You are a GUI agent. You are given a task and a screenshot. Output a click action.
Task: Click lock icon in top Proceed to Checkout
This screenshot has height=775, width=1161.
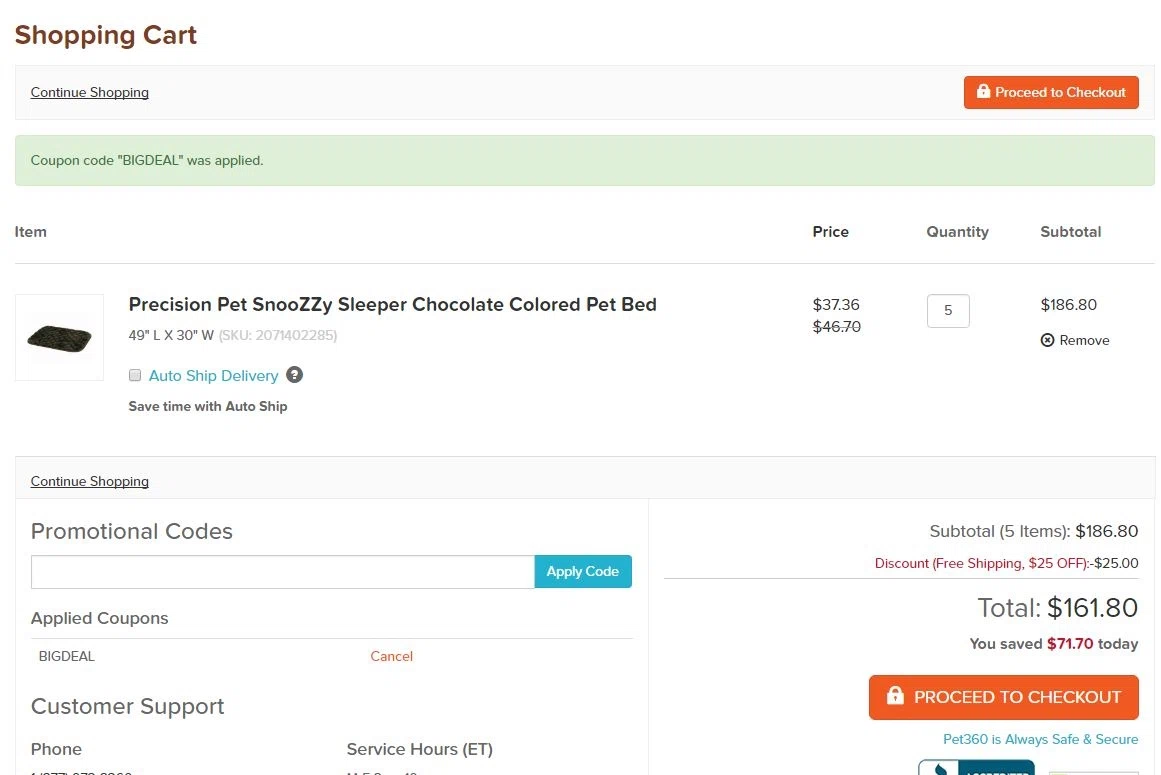pyautogui.click(x=983, y=91)
